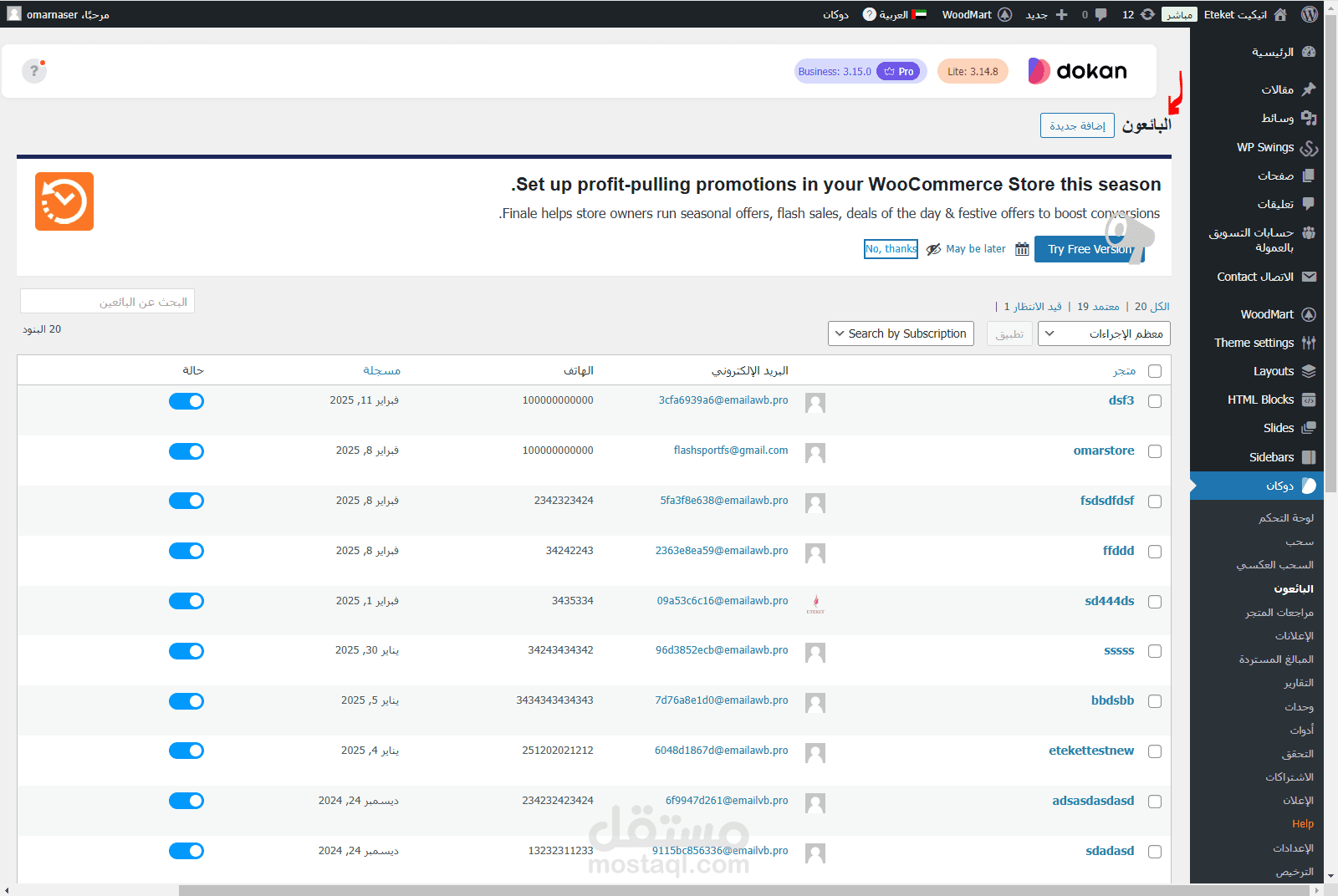This screenshot has width=1338, height=896.
Task: Click the icon beside حسابات التسويق بالعمولة
Action: click(x=1309, y=232)
